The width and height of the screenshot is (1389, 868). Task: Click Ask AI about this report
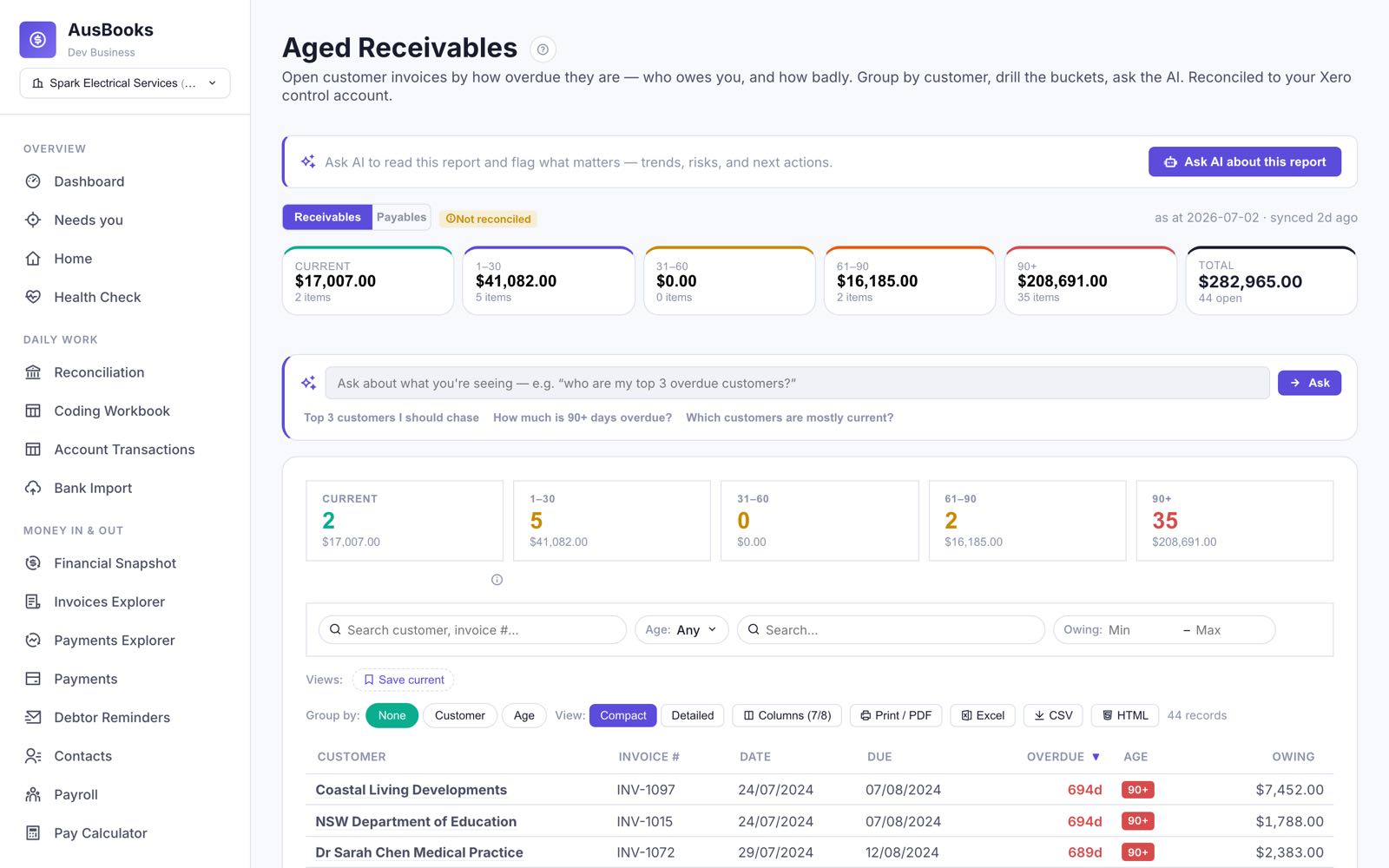click(1244, 161)
